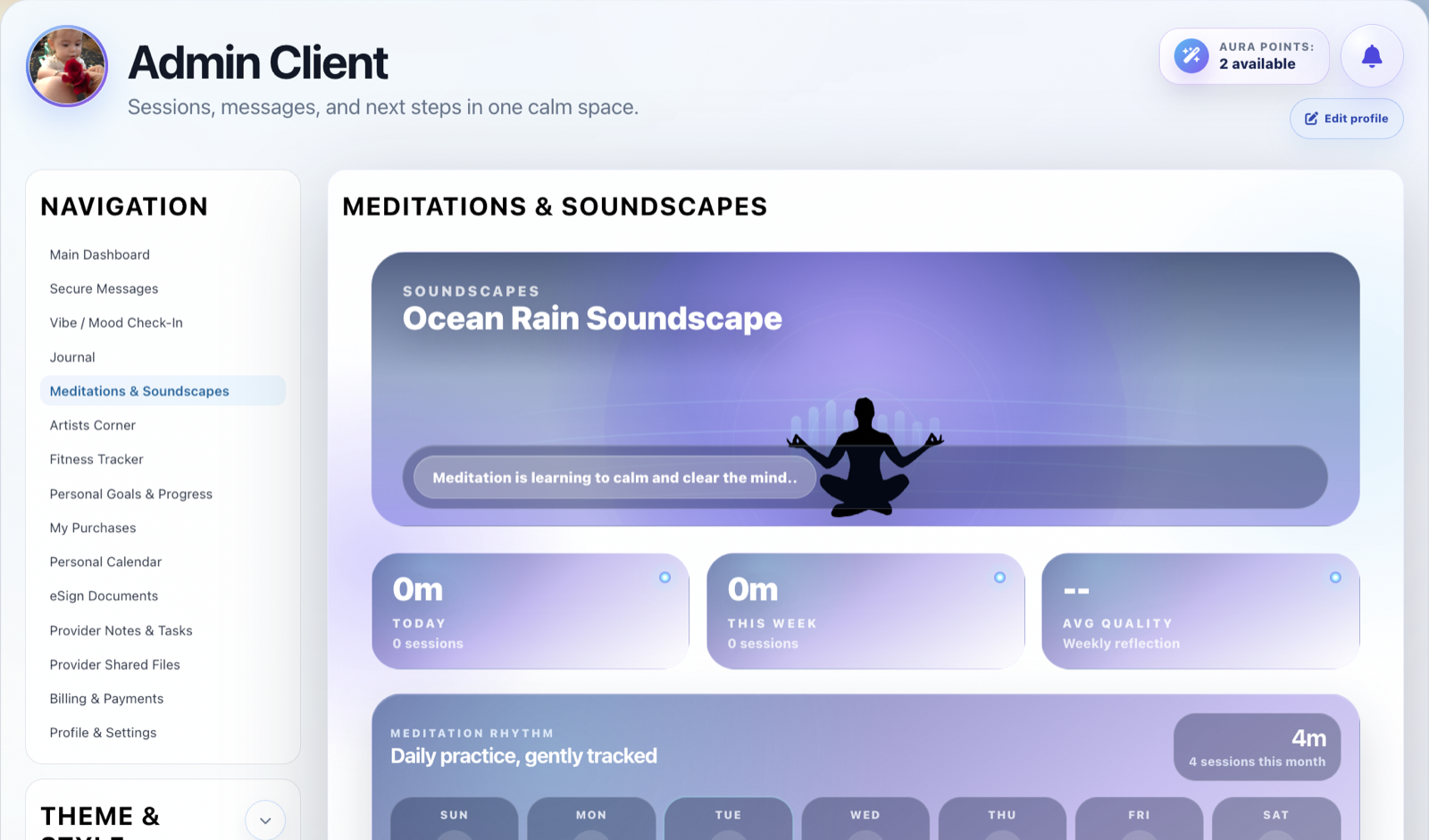The height and width of the screenshot is (840, 1429).
Task: Select the WED day tile
Action: pyautogui.click(x=865, y=819)
